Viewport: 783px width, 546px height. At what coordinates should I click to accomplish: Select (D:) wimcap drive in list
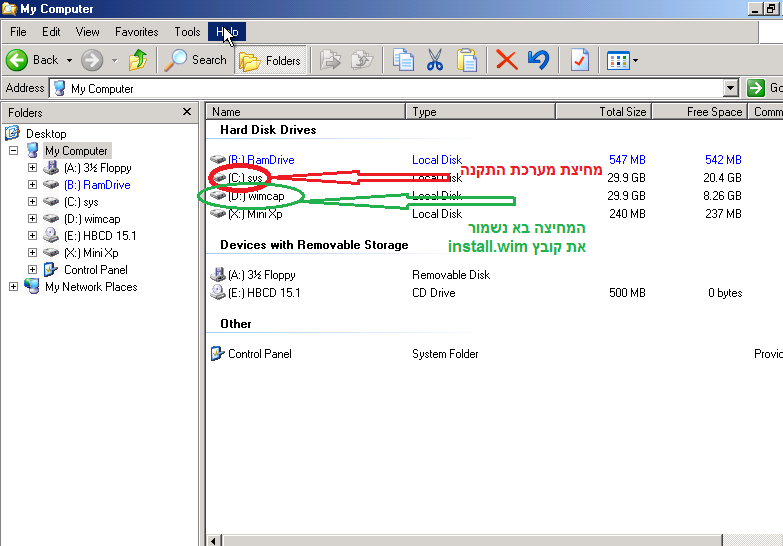click(x=256, y=196)
